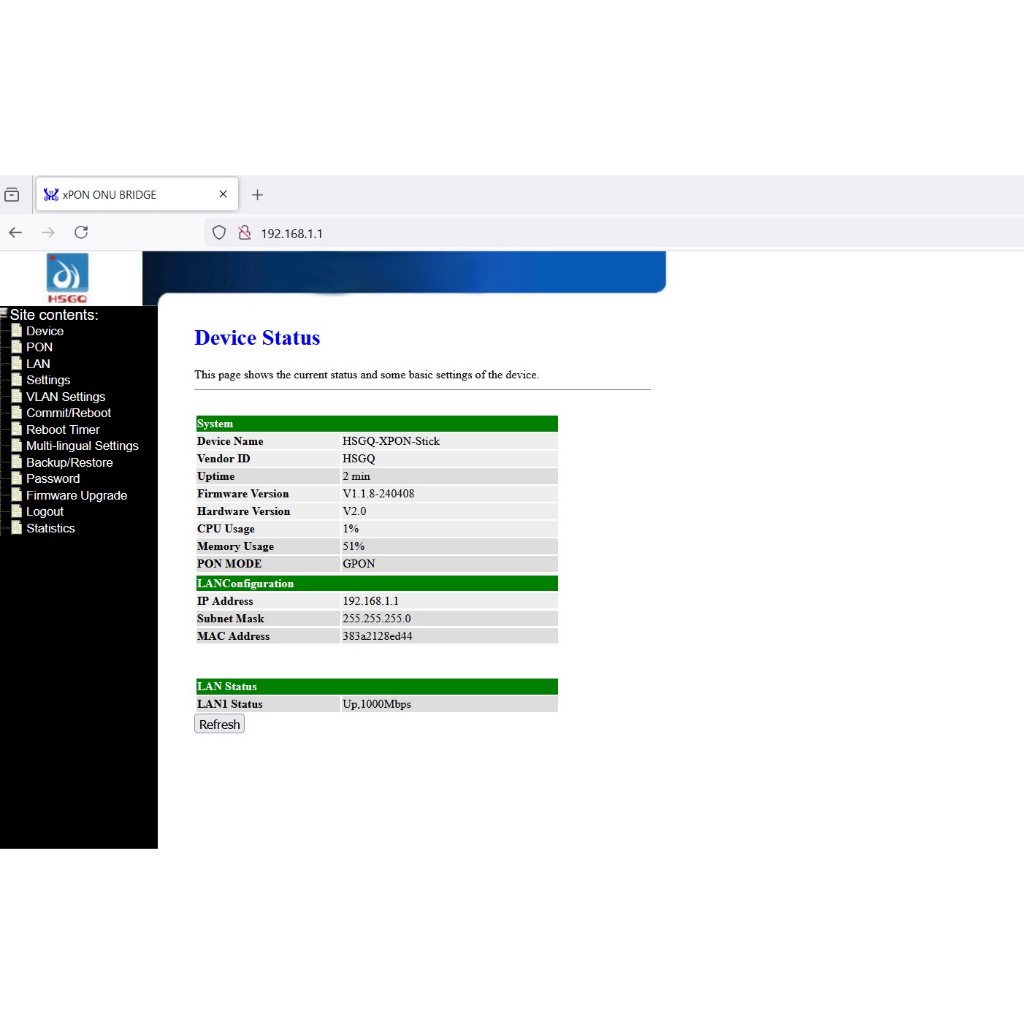
Task: Click the browser reload icon
Action: tap(81, 232)
